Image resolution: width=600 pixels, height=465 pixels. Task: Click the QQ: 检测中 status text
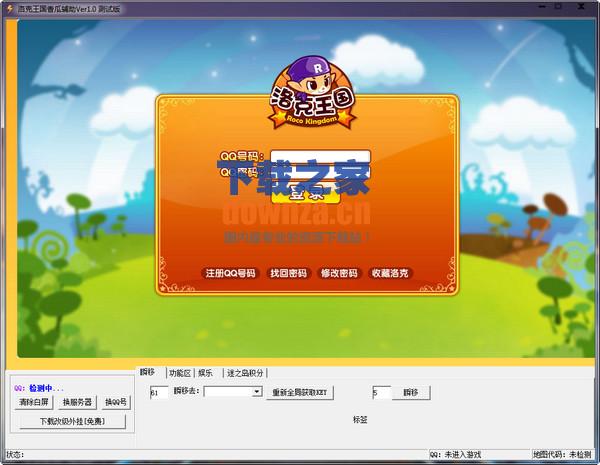pyautogui.click(x=39, y=388)
